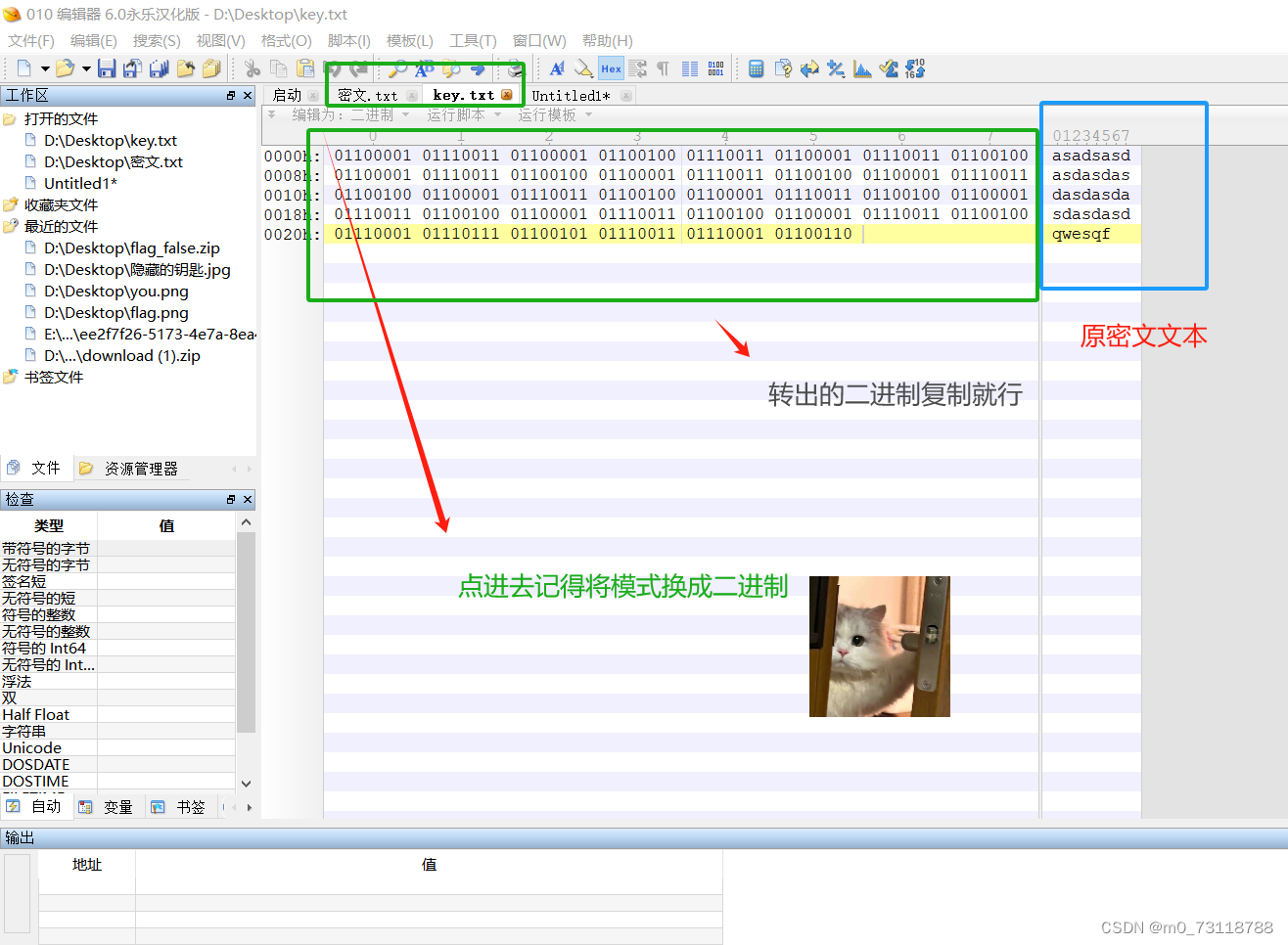Toggle the text highlighter tool
Image resolution: width=1288 pixels, height=945 pixels.
click(x=581, y=68)
